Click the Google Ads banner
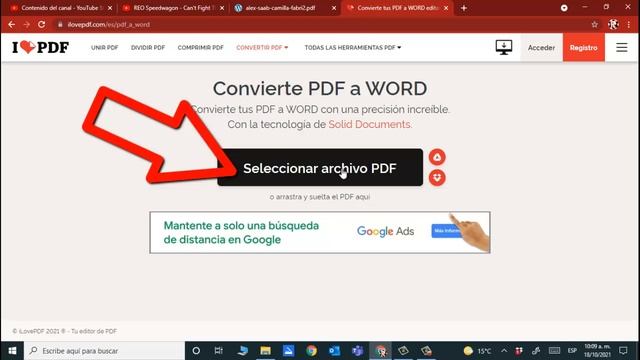The image size is (640, 360). (320, 232)
